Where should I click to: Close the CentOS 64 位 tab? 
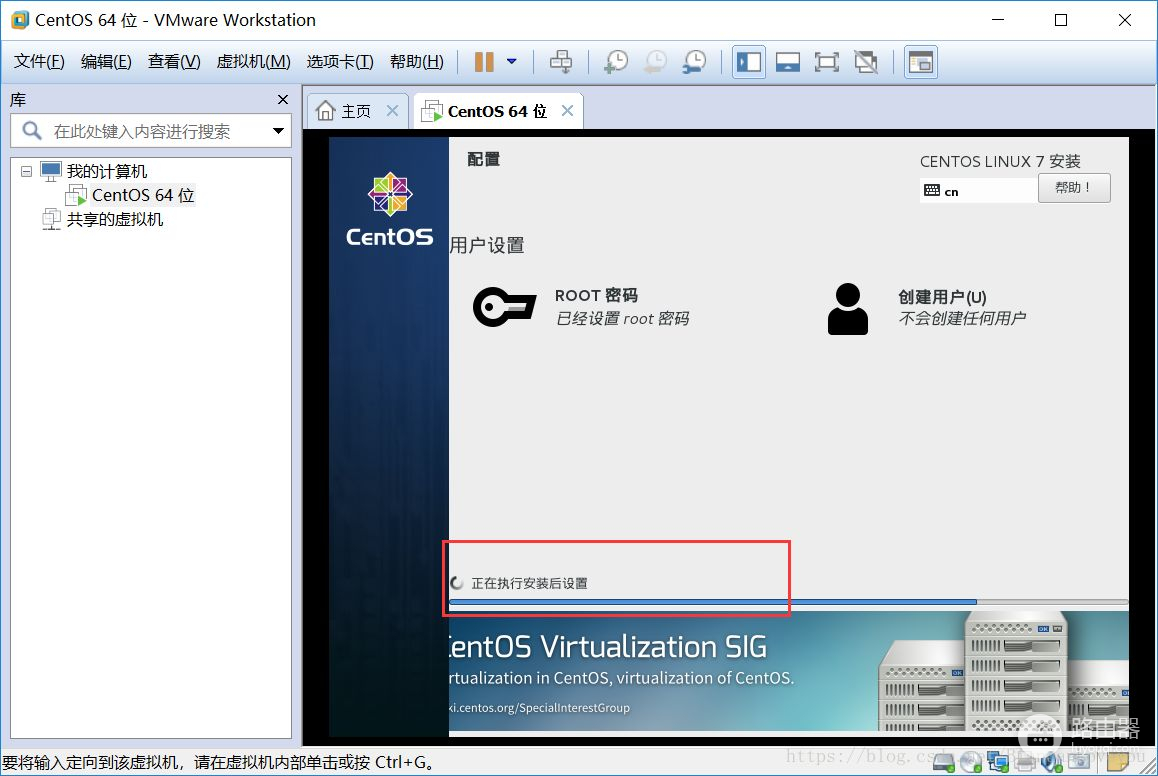point(567,111)
